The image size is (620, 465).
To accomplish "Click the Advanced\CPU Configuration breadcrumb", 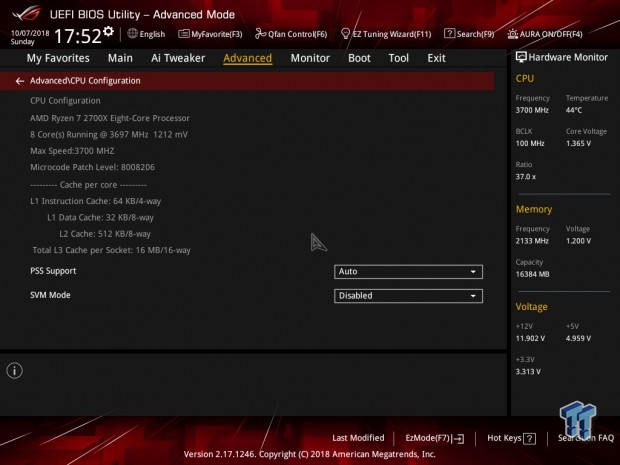I will 85,81.
